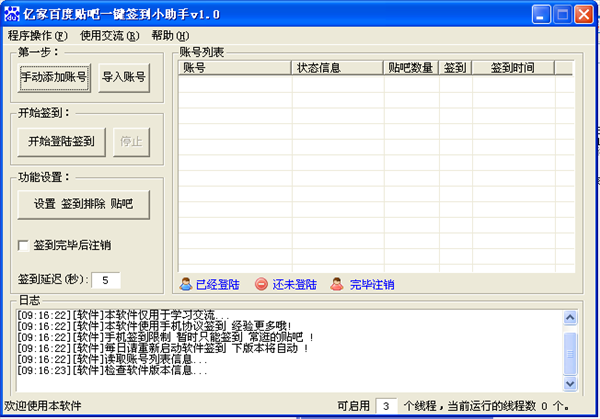
Task: Click the log line 检查软件版本信息
Action: click(x=112, y=370)
